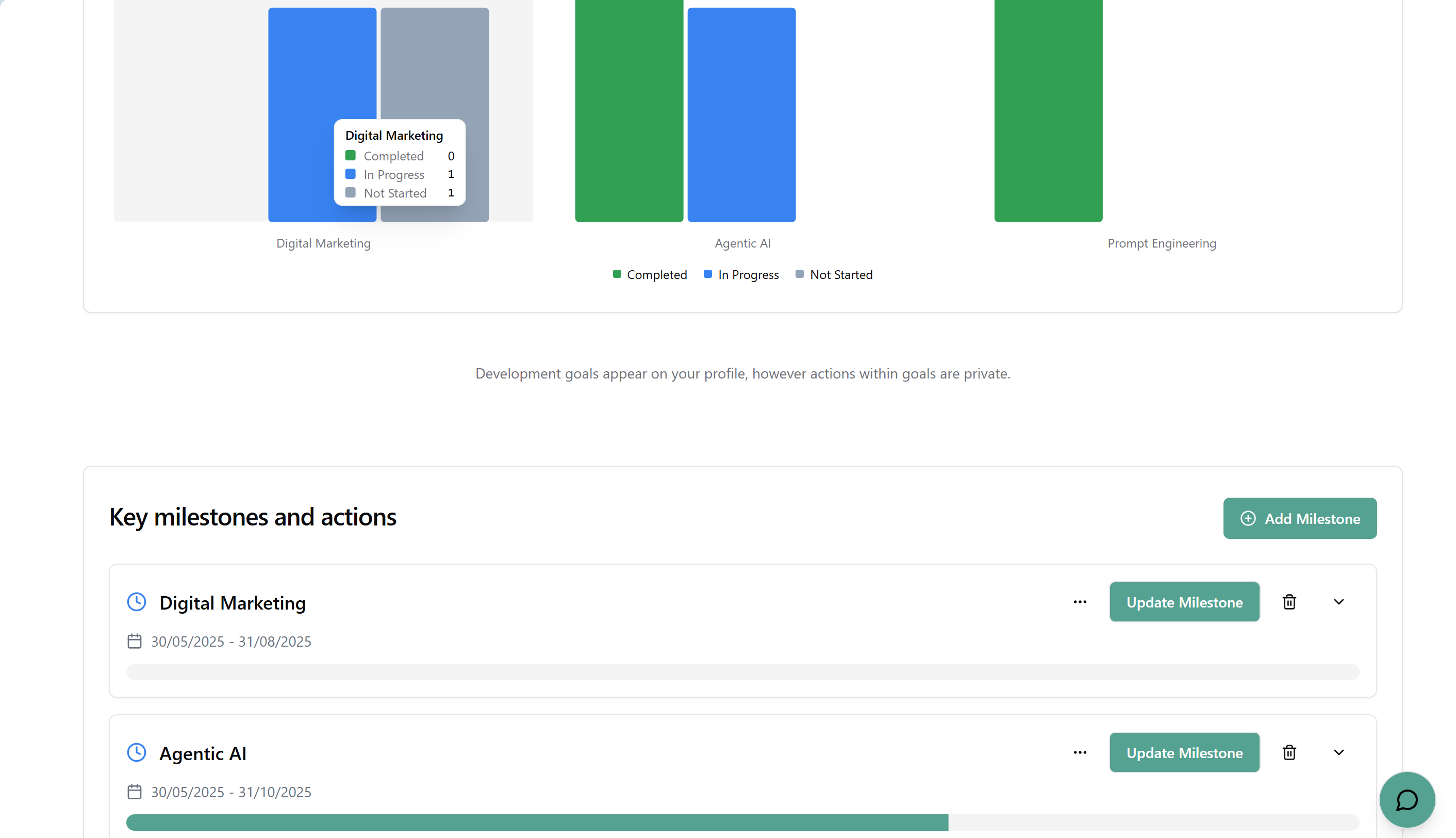
Task: Select the blue In Progress bar in Agentic AI chart
Action: (x=741, y=115)
